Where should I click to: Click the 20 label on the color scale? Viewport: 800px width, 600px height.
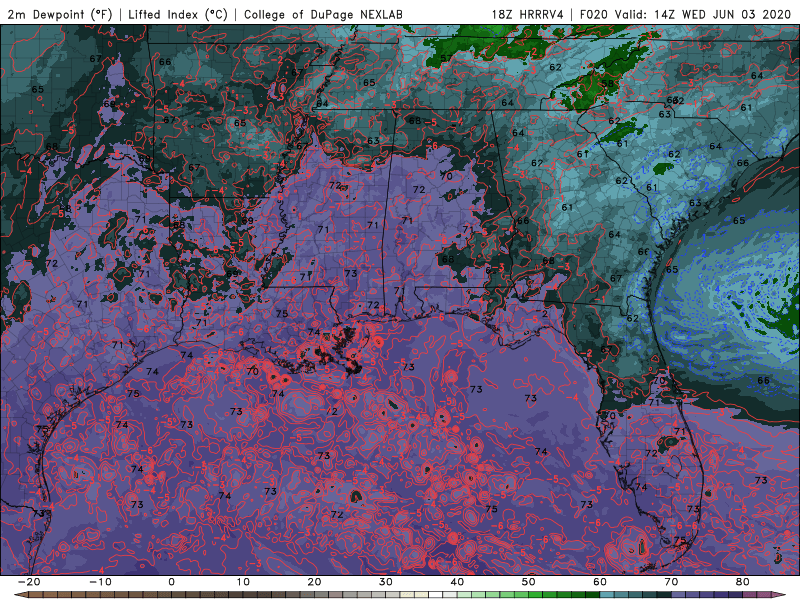[314, 582]
